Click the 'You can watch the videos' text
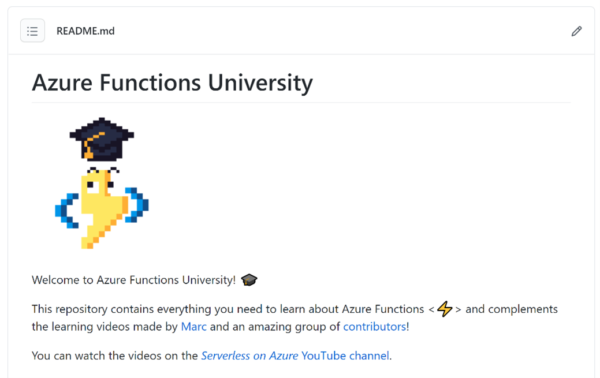This screenshot has height=378, width=600. coord(114,356)
